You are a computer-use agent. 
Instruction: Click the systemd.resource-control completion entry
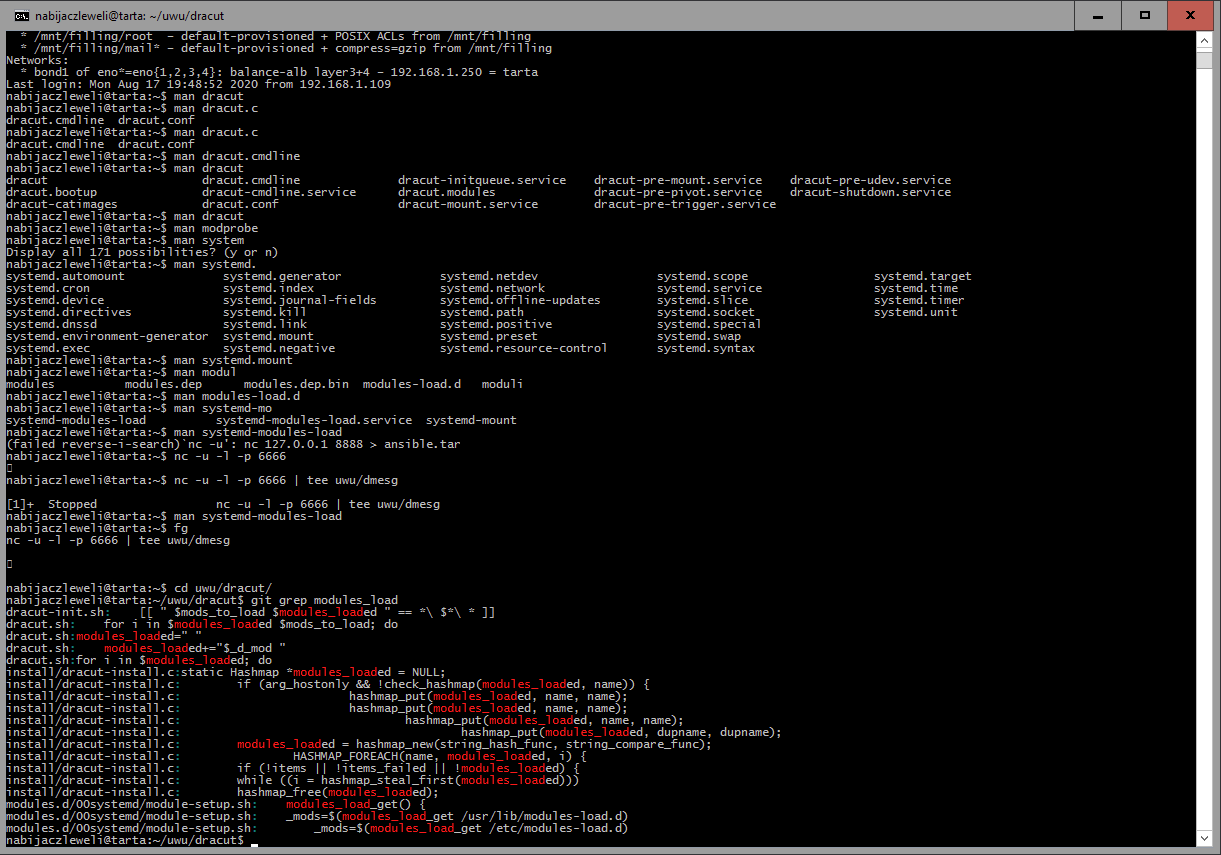tap(523, 348)
